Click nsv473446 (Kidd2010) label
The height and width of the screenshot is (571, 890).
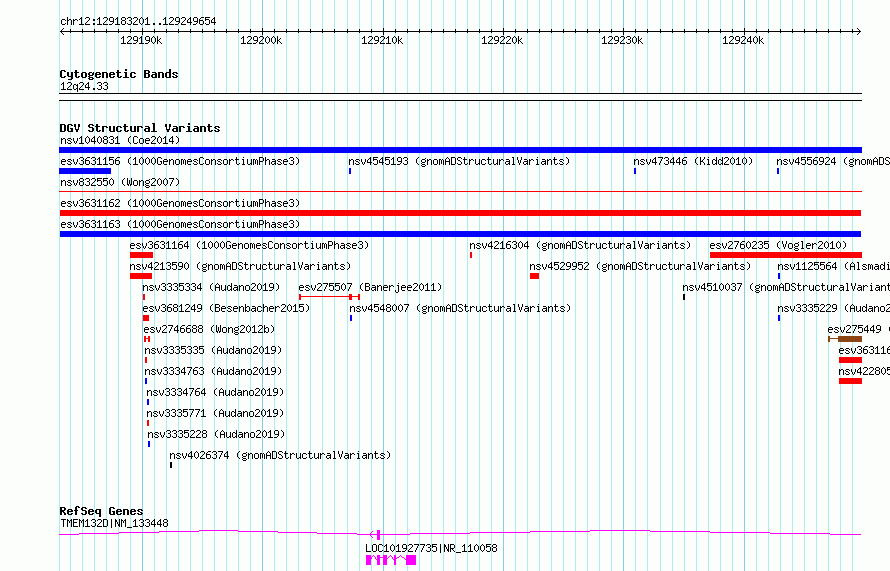pyautogui.click(x=692, y=161)
